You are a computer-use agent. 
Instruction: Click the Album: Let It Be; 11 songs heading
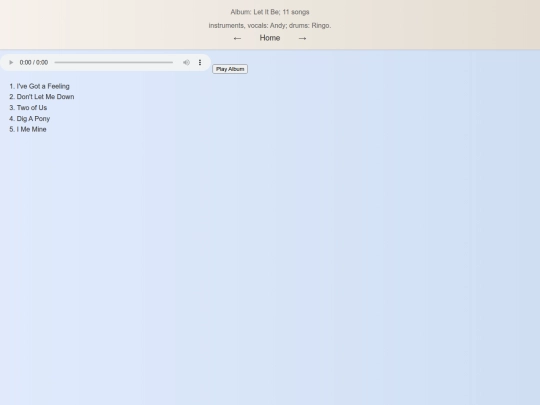coord(270,12)
